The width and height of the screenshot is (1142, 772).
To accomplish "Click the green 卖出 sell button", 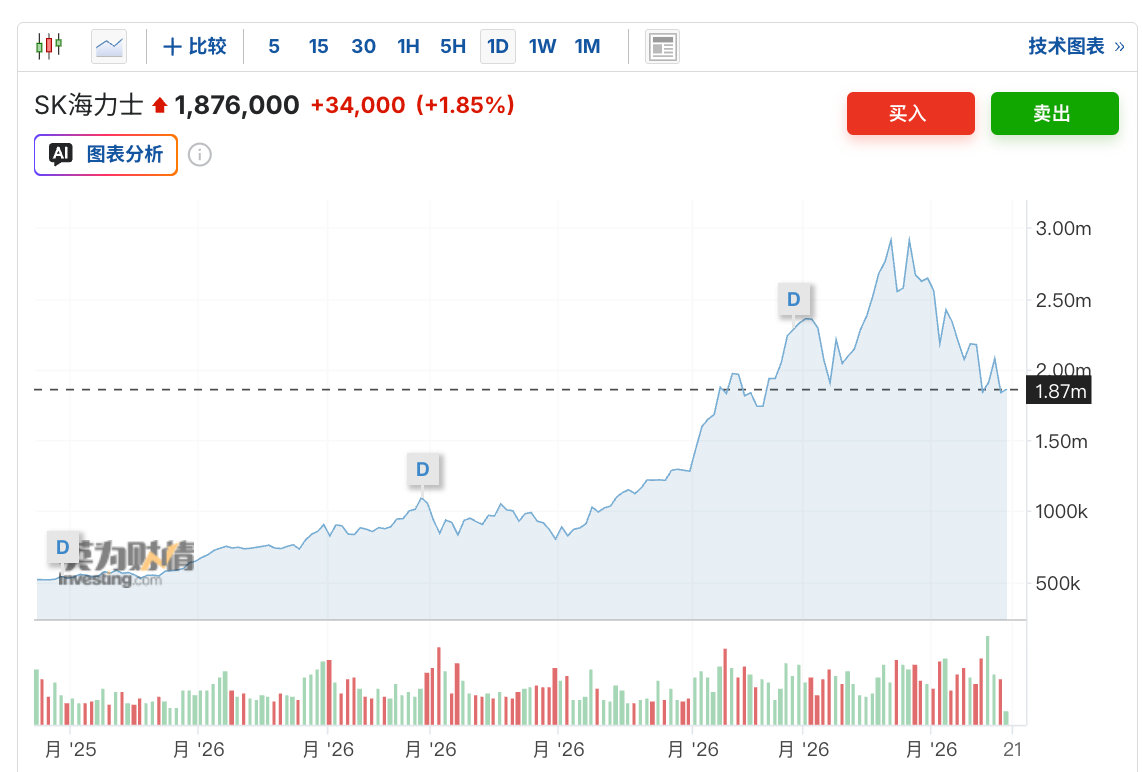I will click(1055, 114).
